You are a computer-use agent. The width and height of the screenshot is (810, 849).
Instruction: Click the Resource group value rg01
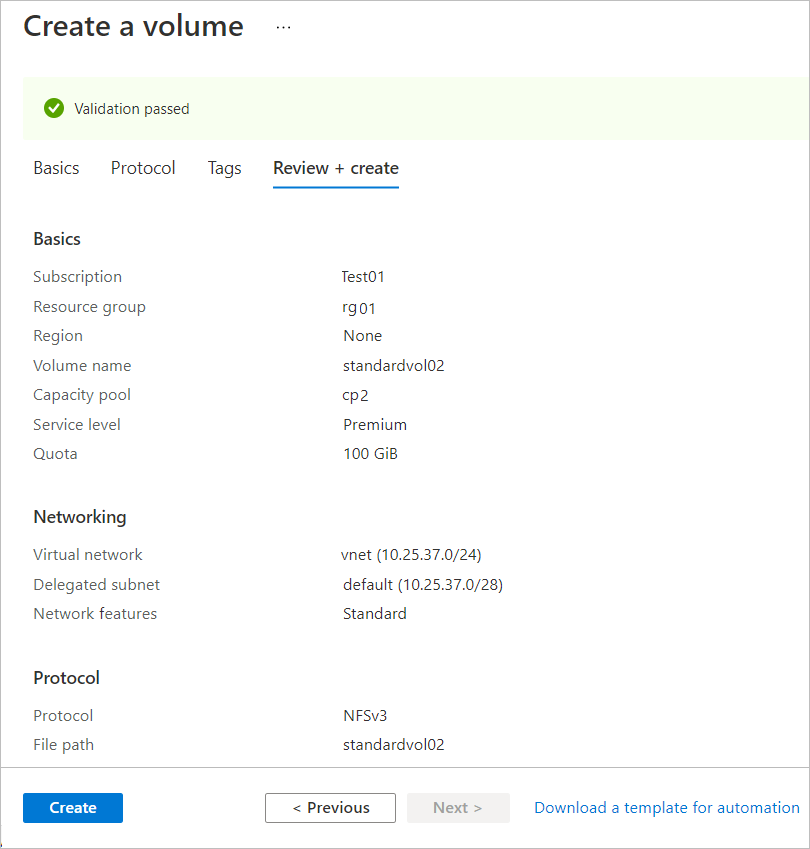(x=359, y=306)
